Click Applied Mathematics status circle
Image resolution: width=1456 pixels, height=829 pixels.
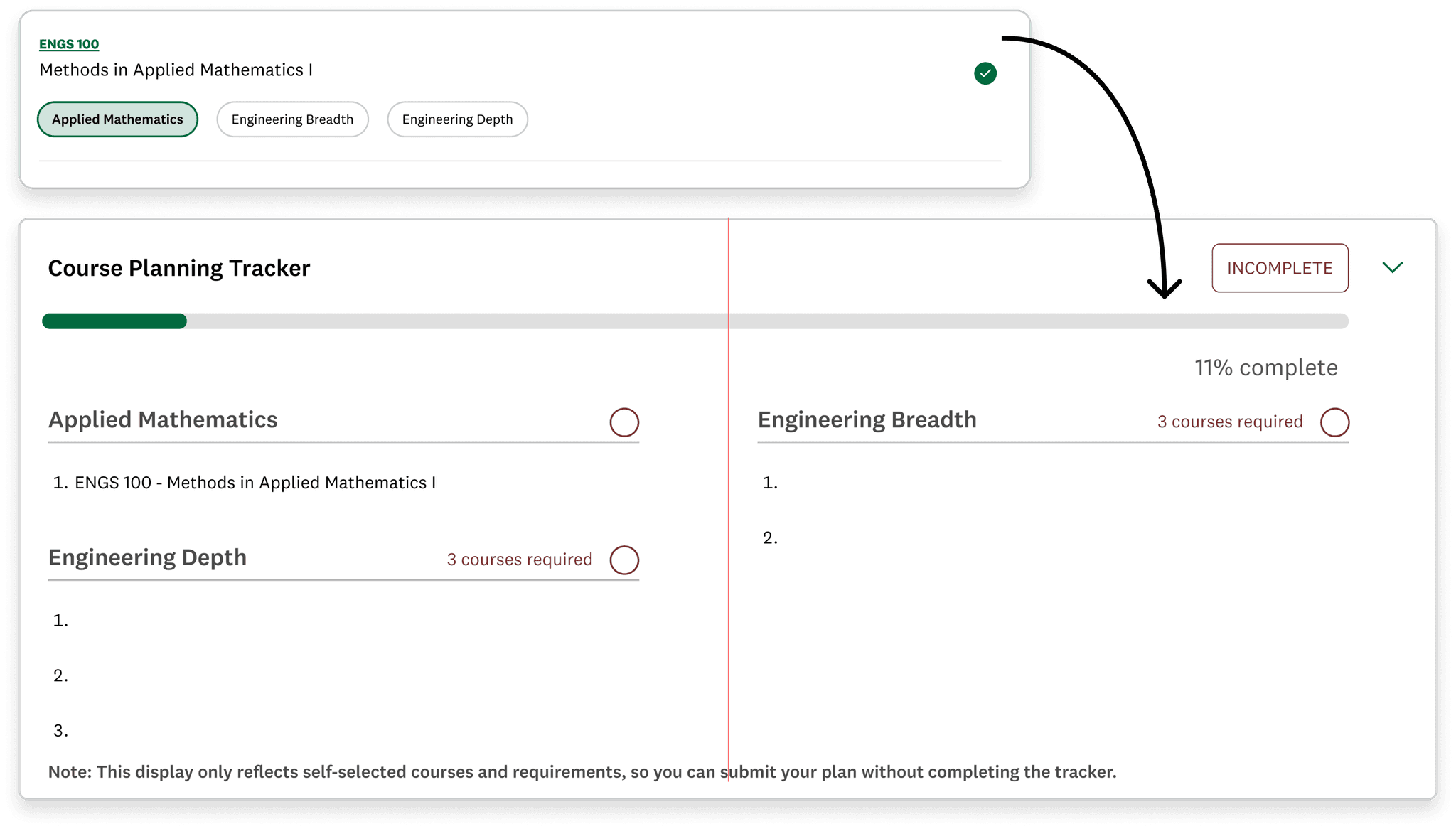[x=623, y=422]
